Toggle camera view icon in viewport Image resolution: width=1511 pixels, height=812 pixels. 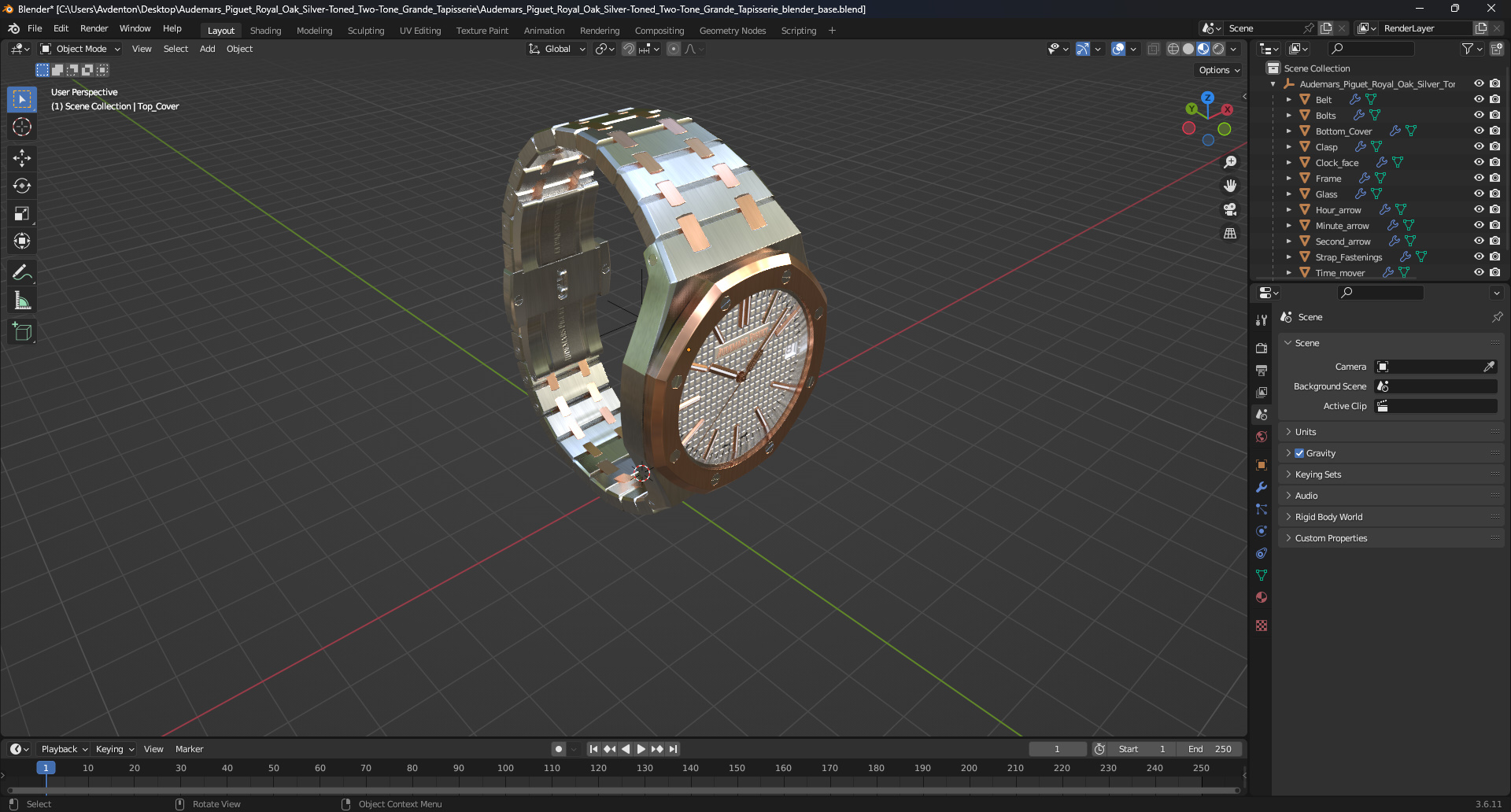click(1230, 209)
